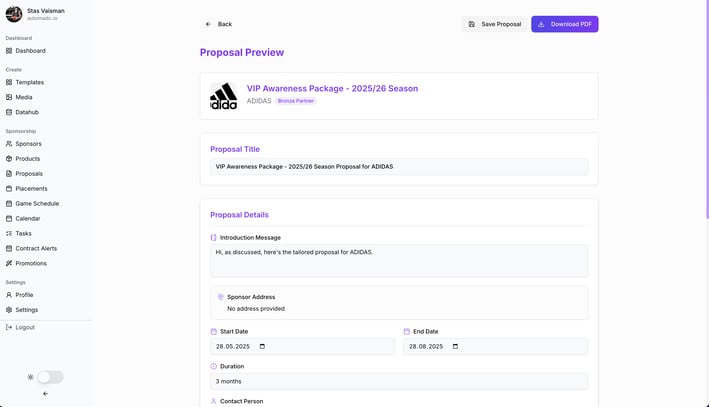The height and width of the screenshot is (407, 709).
Task: Open Sponsors menu item
Action: tap(28, 144)
